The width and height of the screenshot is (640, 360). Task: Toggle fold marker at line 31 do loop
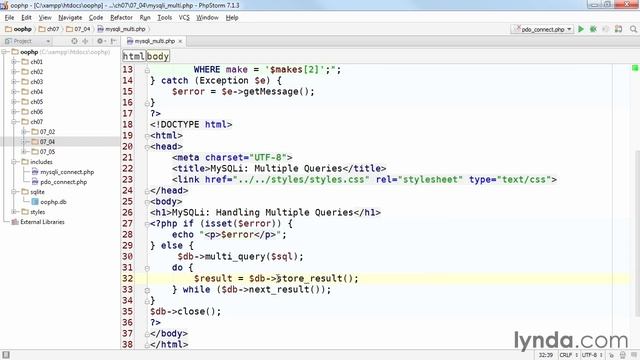[147, 268]
